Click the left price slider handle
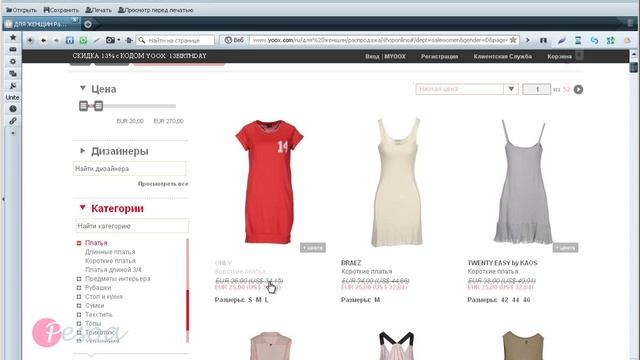This screenshot has width=640, height=360. (x=83, y=106)
